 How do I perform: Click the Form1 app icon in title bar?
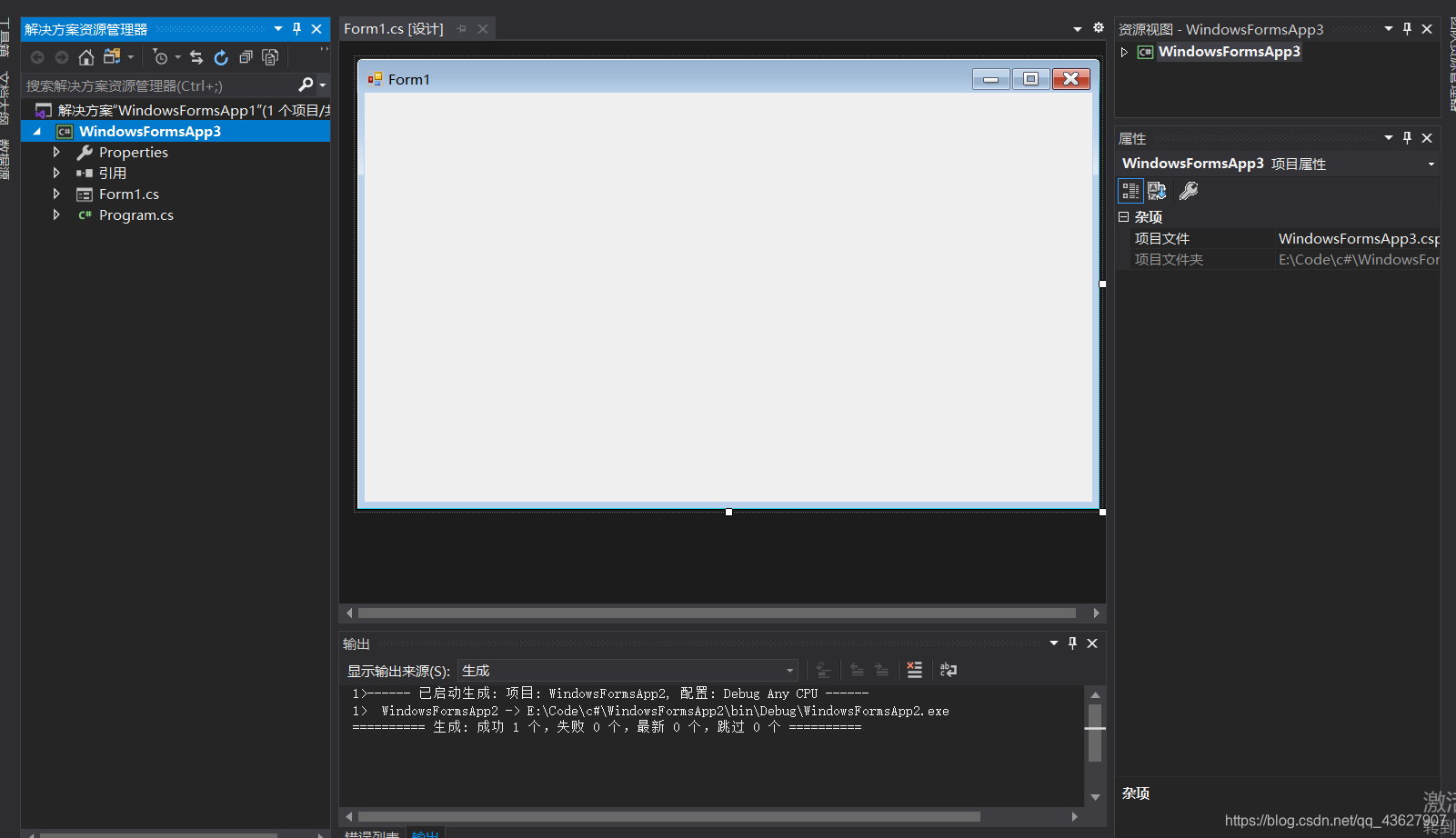tap(375, 79)
